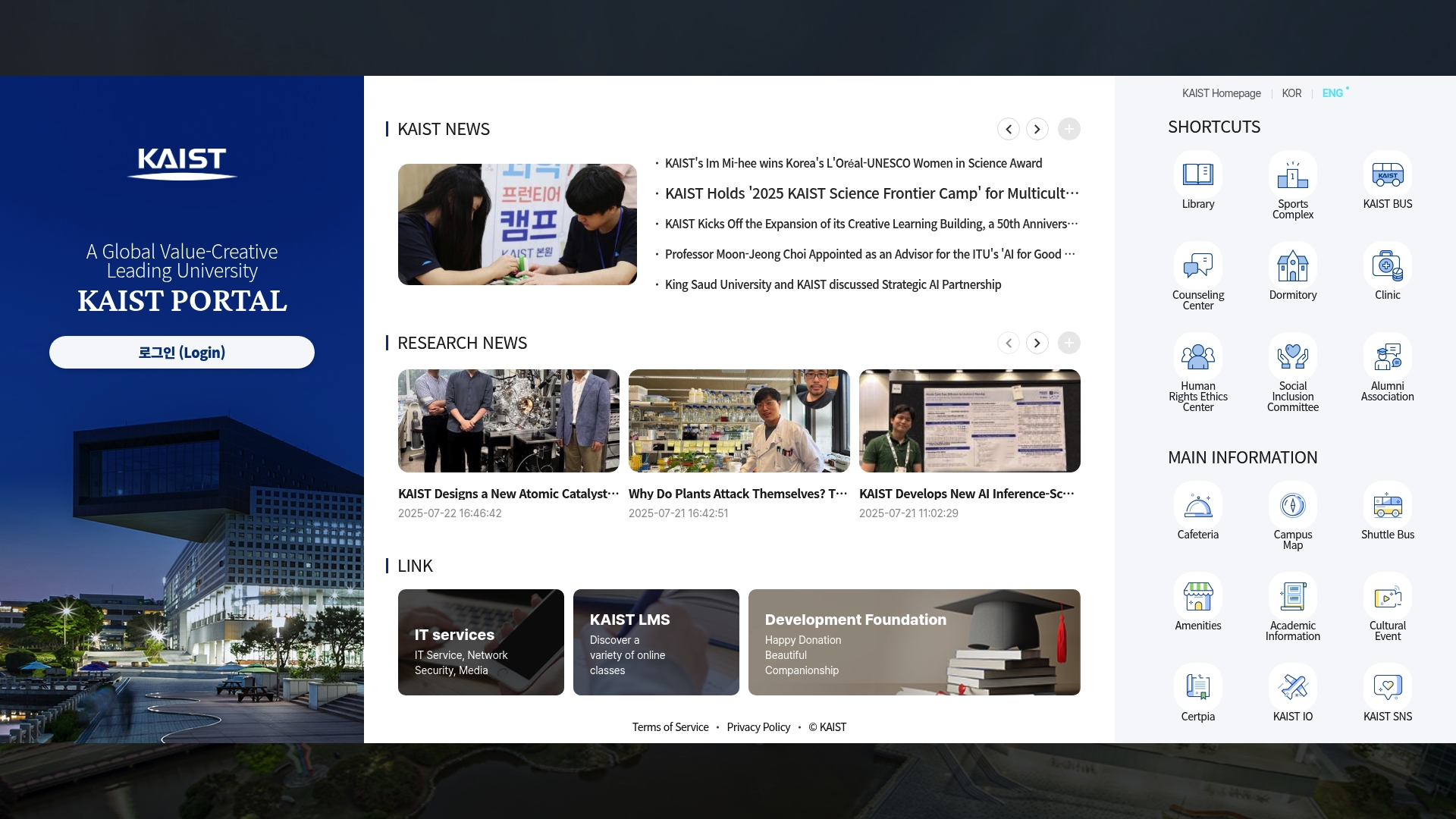1456x819 pixels.
Task: Show next Research News items
Action: 1037,343
